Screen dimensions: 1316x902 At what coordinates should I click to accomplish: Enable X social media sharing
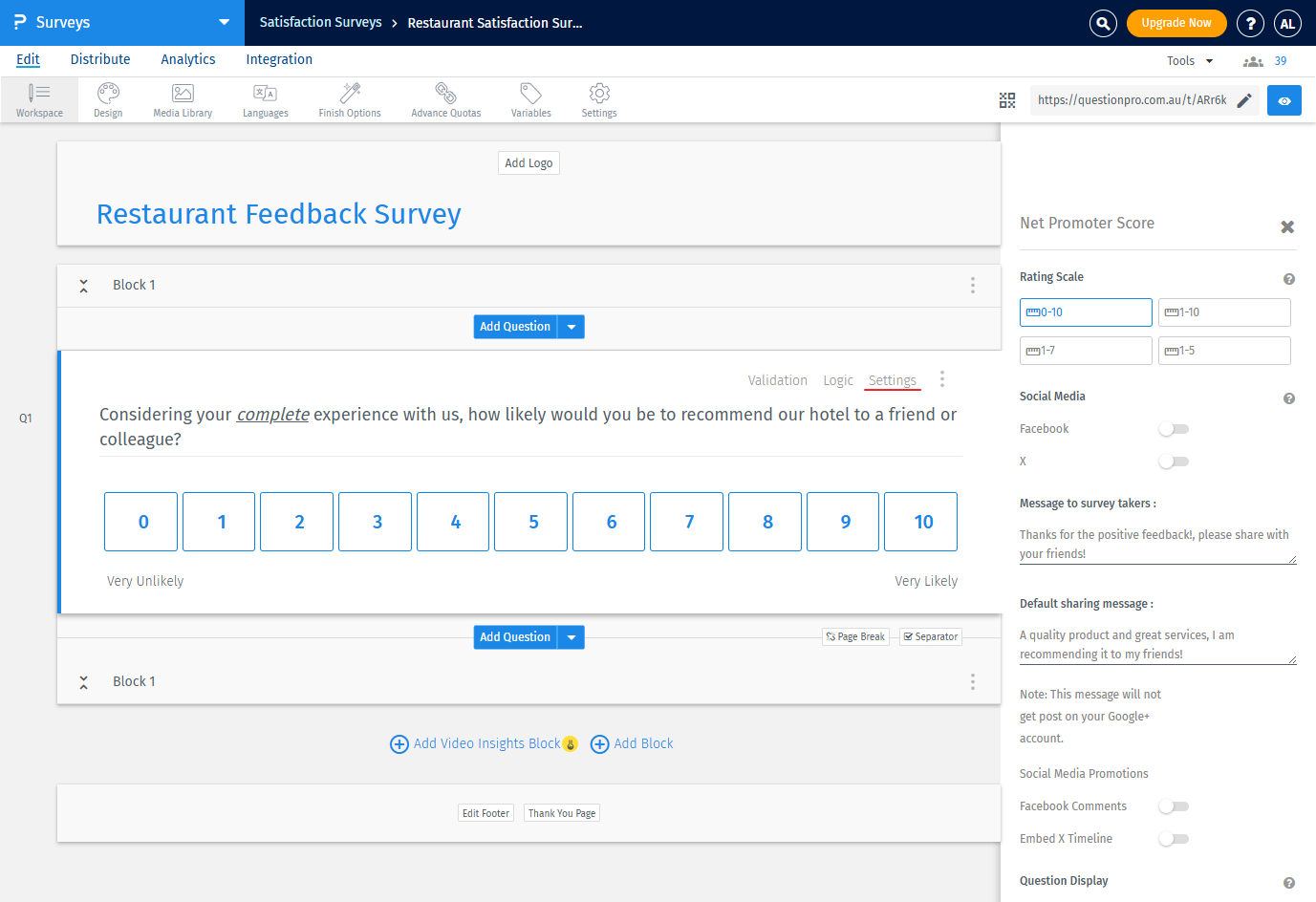(x=1174, y=461)
